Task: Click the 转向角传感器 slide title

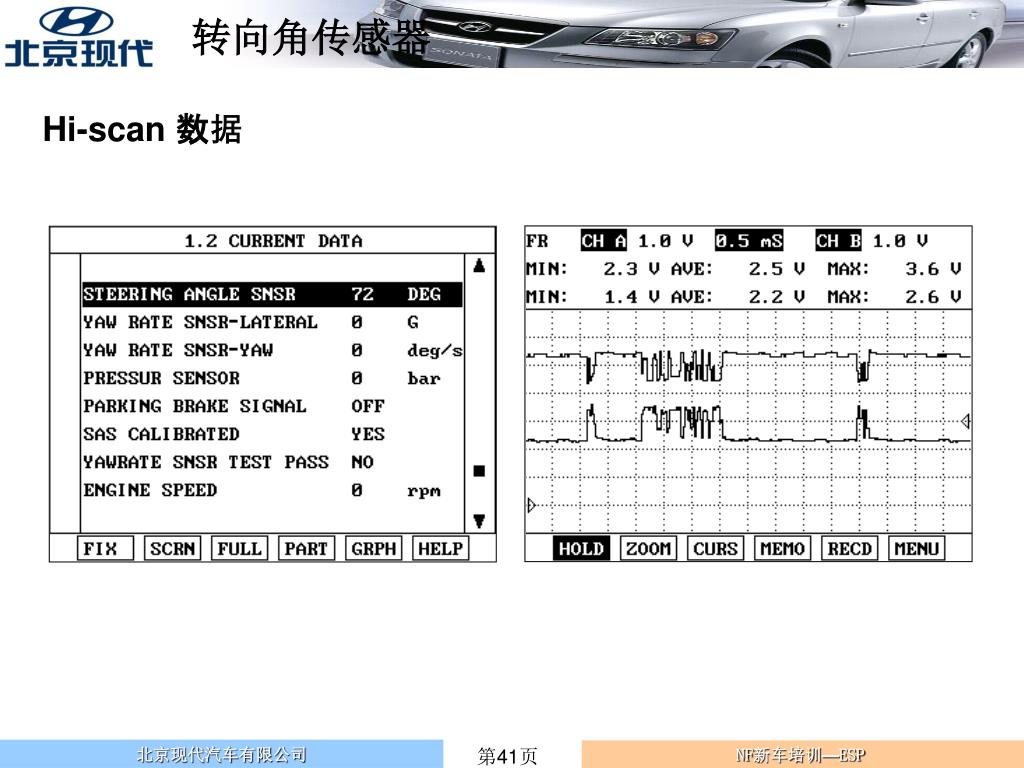Action: [311, 37]
